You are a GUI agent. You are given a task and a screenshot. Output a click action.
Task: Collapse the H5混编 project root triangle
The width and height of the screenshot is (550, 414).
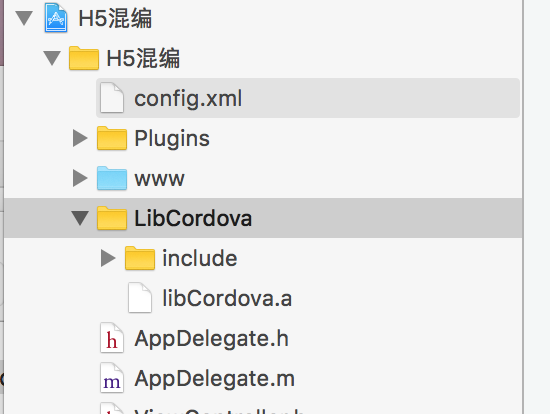point(24,18)
